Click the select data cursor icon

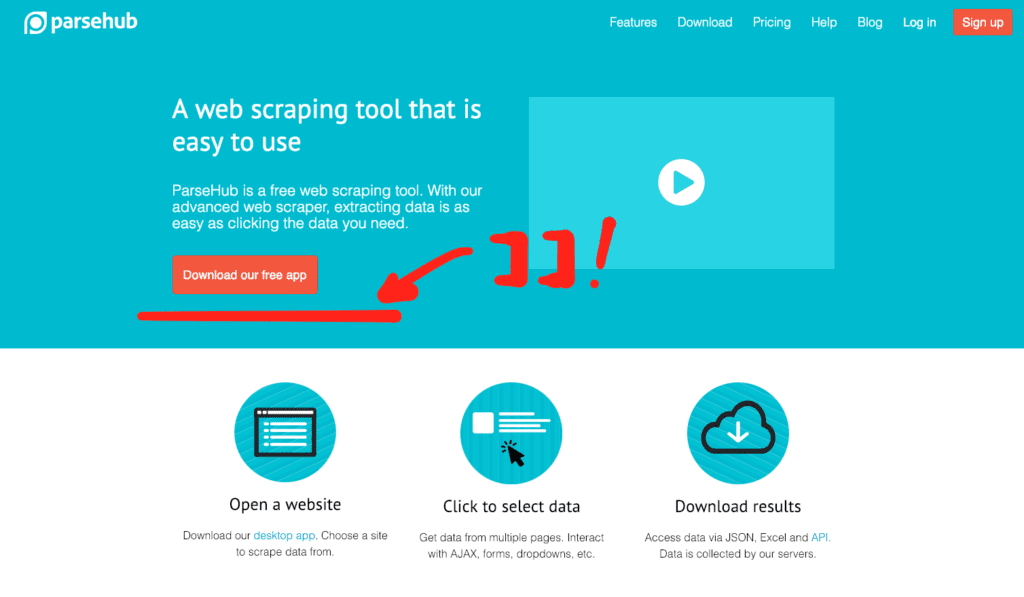coord(511,433)
